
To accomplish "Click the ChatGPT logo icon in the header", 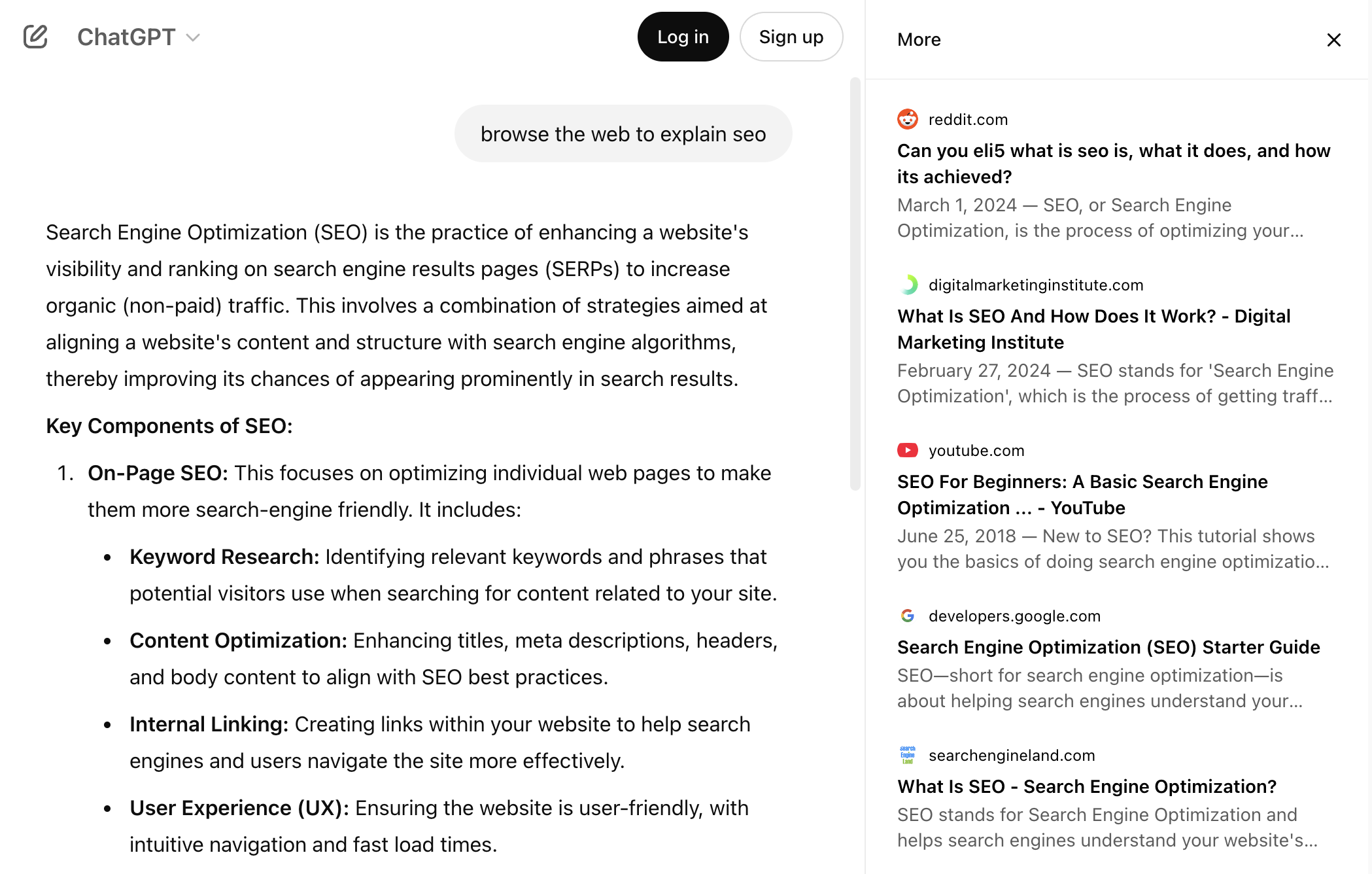I will (x=126, y=37).
